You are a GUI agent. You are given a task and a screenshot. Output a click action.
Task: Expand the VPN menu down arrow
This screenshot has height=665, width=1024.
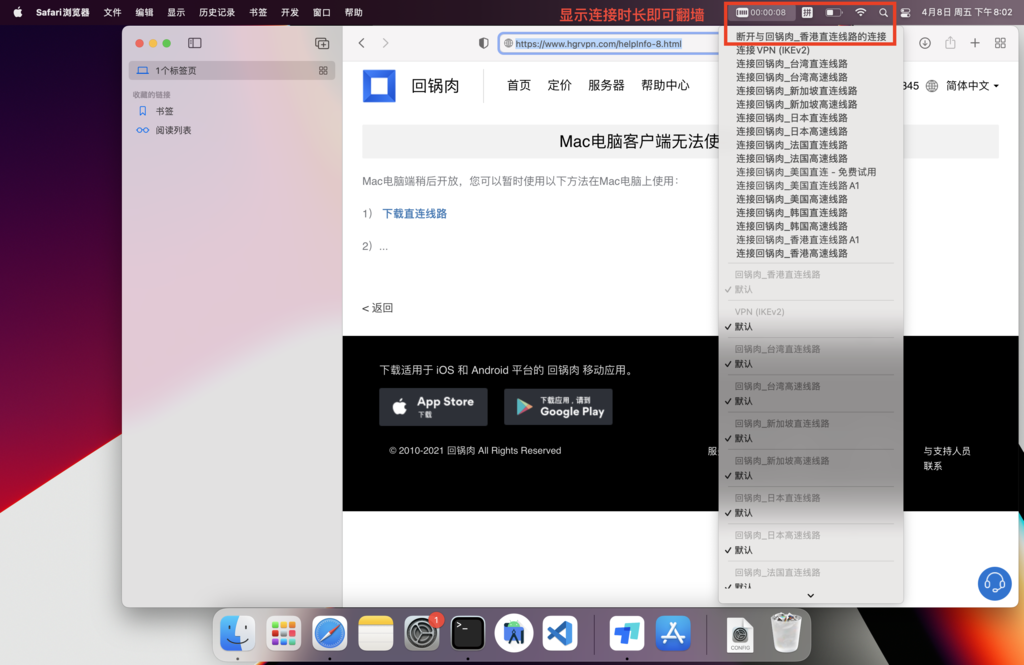pos(810,596)
